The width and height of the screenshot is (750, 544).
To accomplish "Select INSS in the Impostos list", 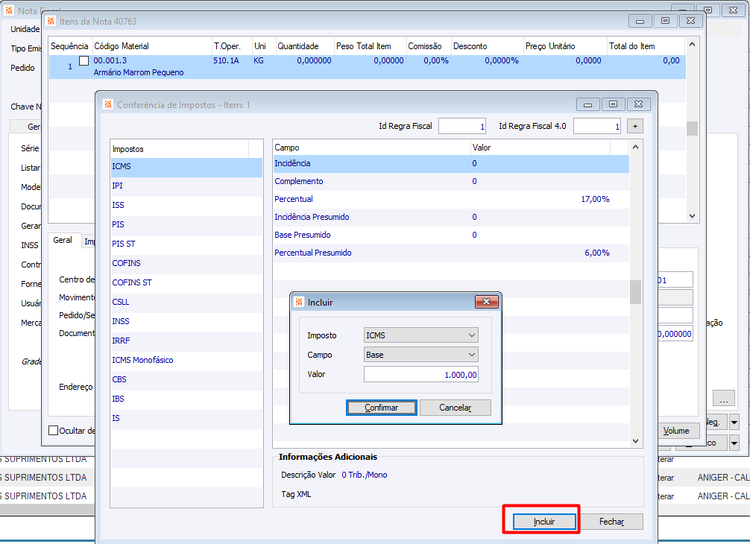I will click(x=187, y=322).
